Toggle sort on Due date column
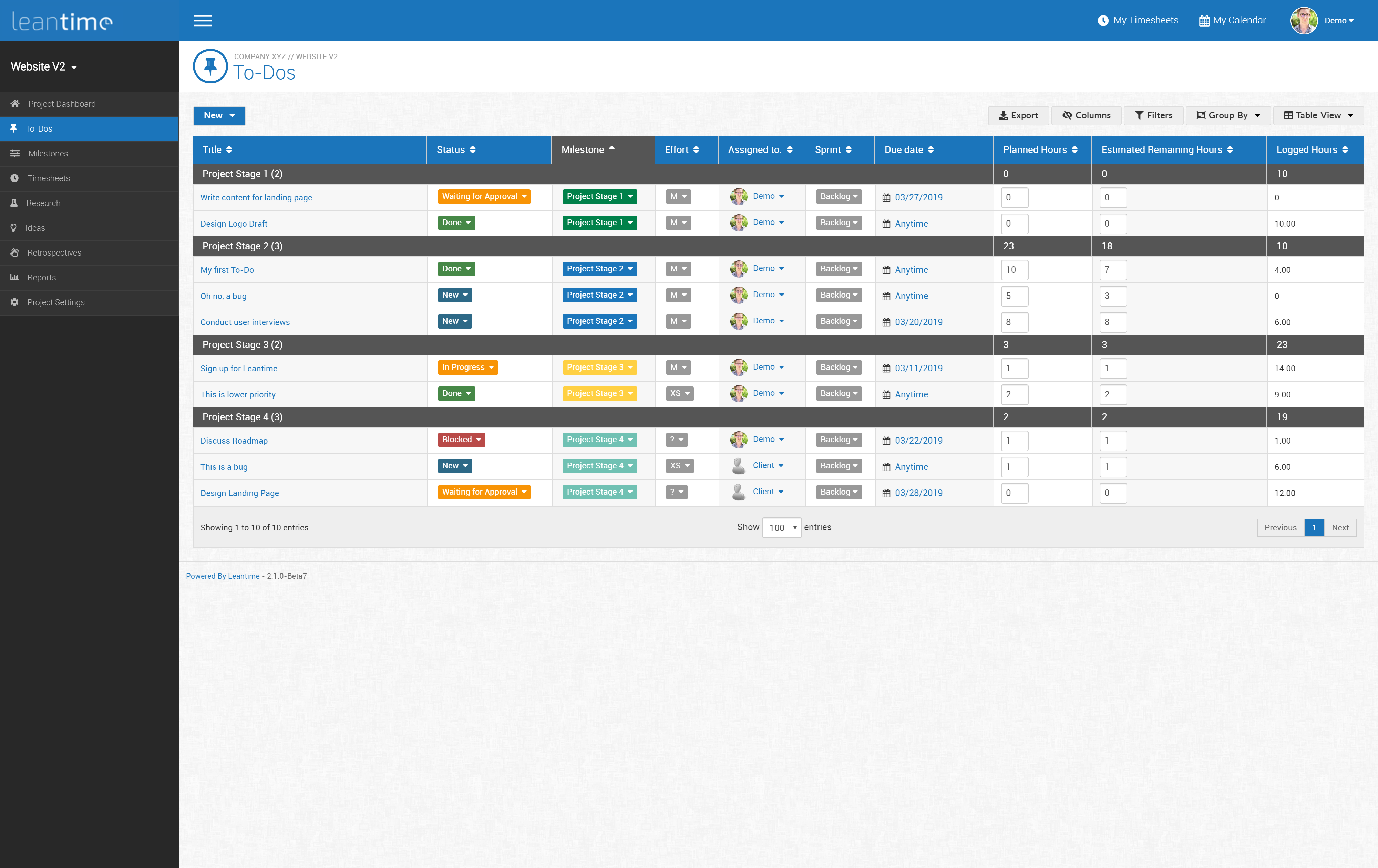The width and height of the screenshot is (1378, 868). tap(909, 149)
